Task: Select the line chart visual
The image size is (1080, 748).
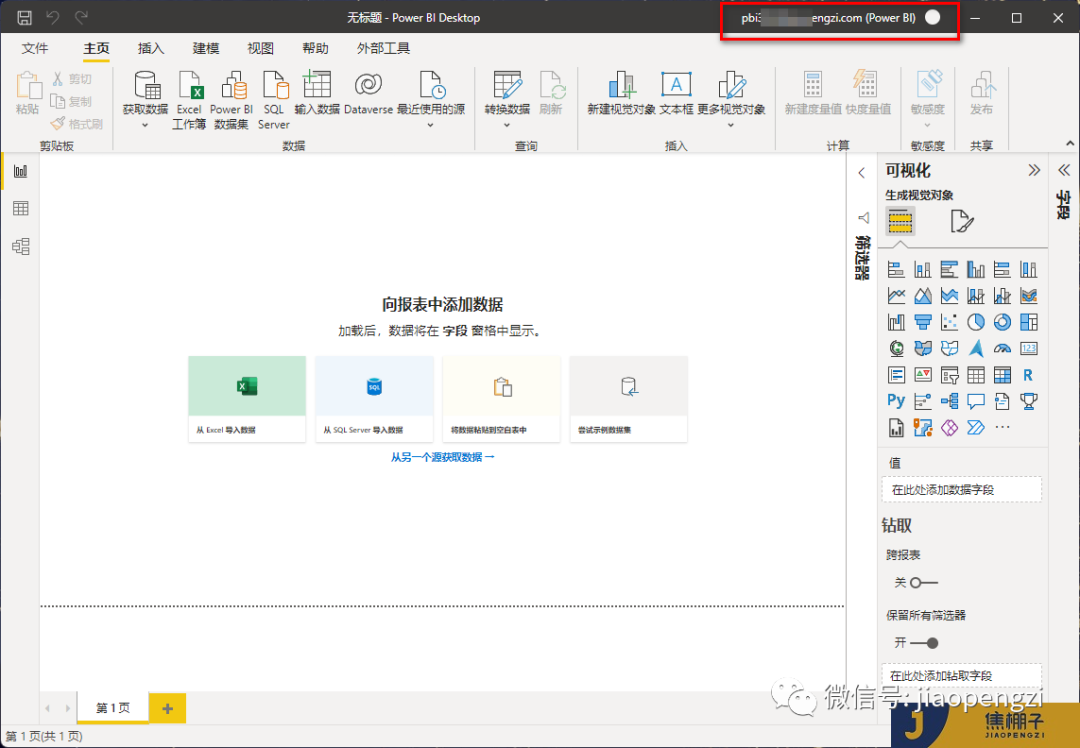Action: (x=896, y=296)
